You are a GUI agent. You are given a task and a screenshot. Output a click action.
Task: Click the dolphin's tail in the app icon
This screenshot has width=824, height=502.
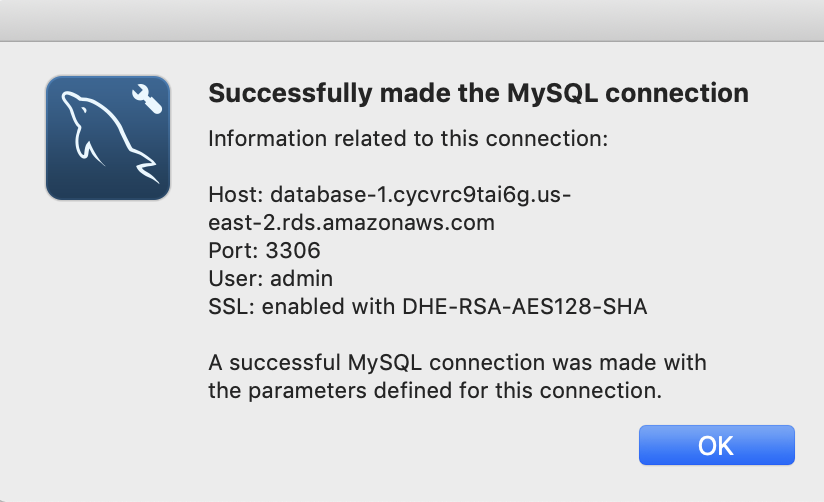point(147,167)
